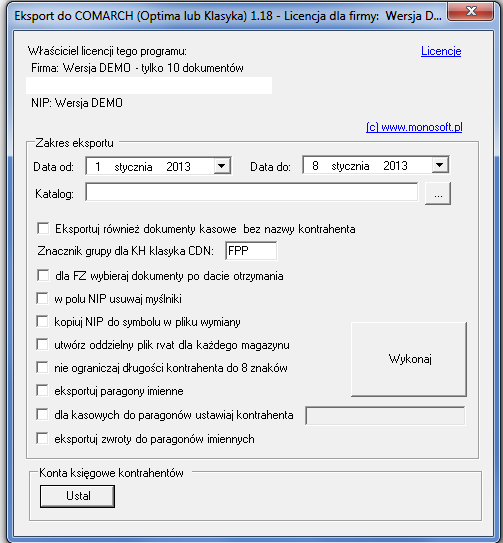Enable eksportuj paragony imienne
The image size is (503, 543).
click(x=42, y=391)
